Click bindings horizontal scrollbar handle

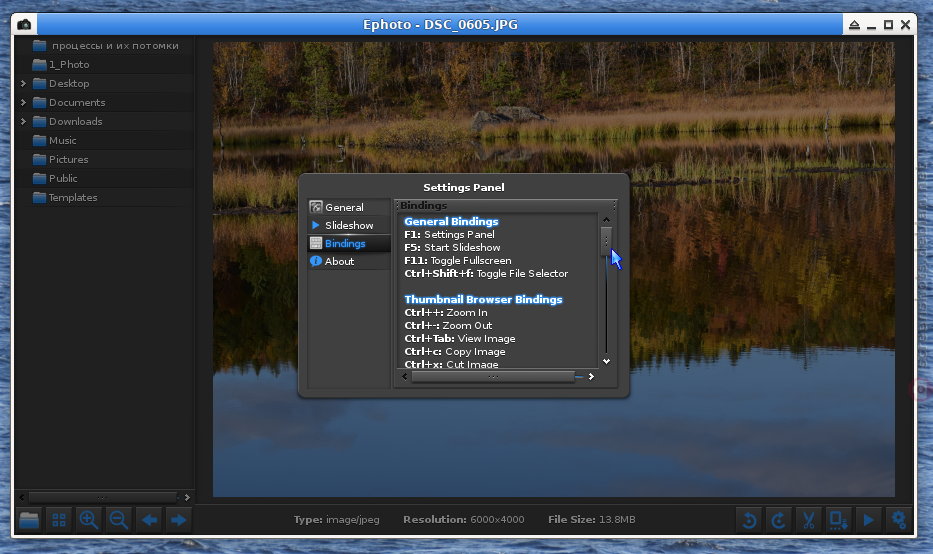[x=493, y=377]
